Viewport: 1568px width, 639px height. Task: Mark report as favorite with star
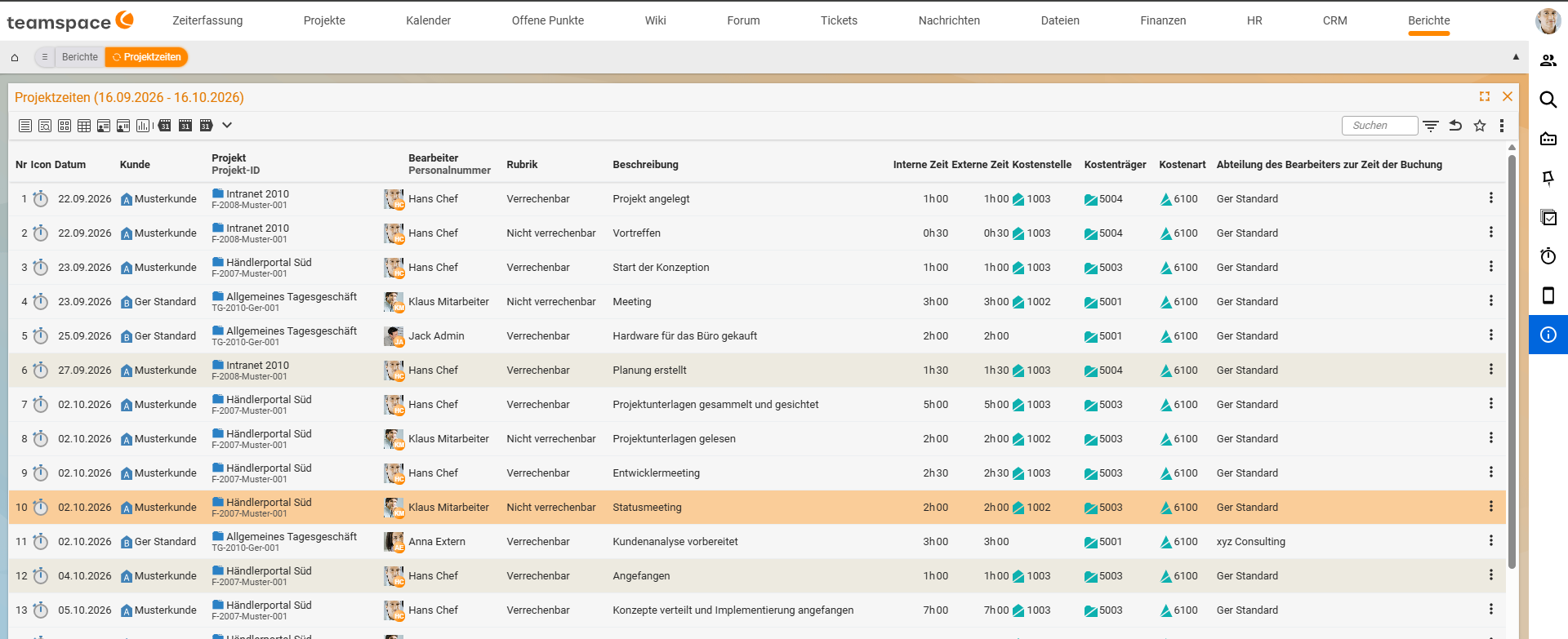pyautogui.click(x=1480, y=126)
